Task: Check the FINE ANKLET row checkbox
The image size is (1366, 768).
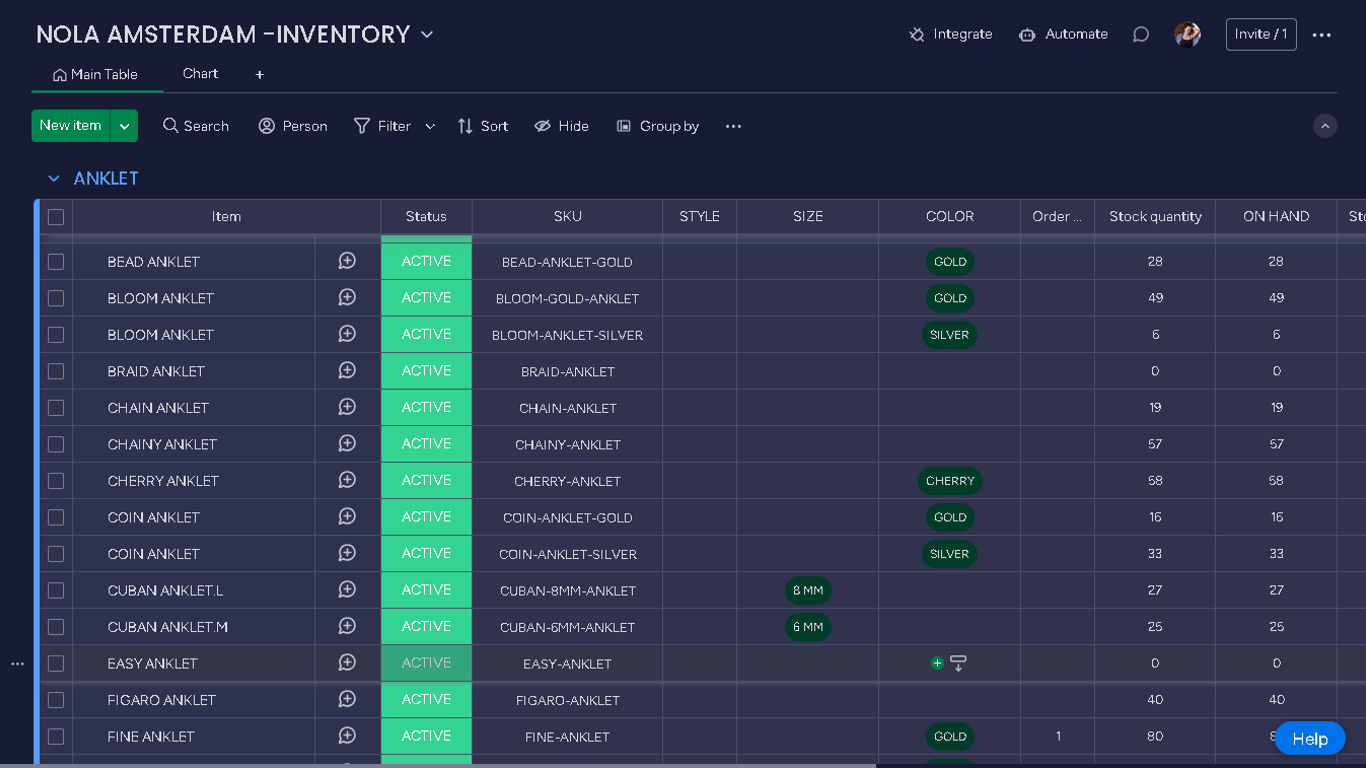Action: (56, 737)
